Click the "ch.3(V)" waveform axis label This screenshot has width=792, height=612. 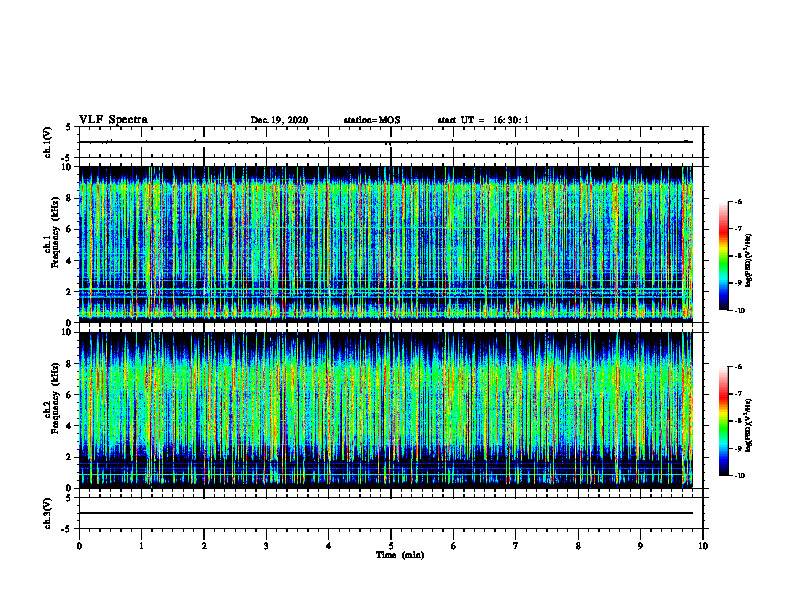point(47,513)
